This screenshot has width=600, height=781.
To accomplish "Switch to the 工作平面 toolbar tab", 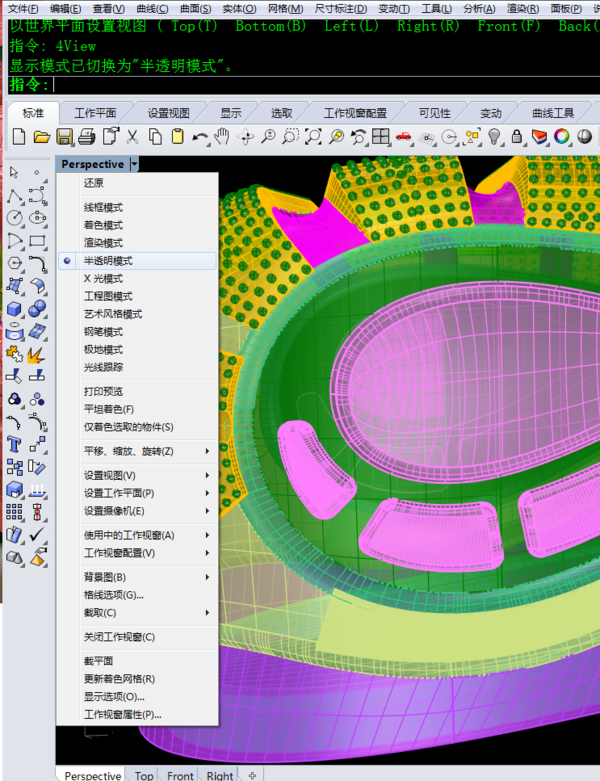I will 96,113.
